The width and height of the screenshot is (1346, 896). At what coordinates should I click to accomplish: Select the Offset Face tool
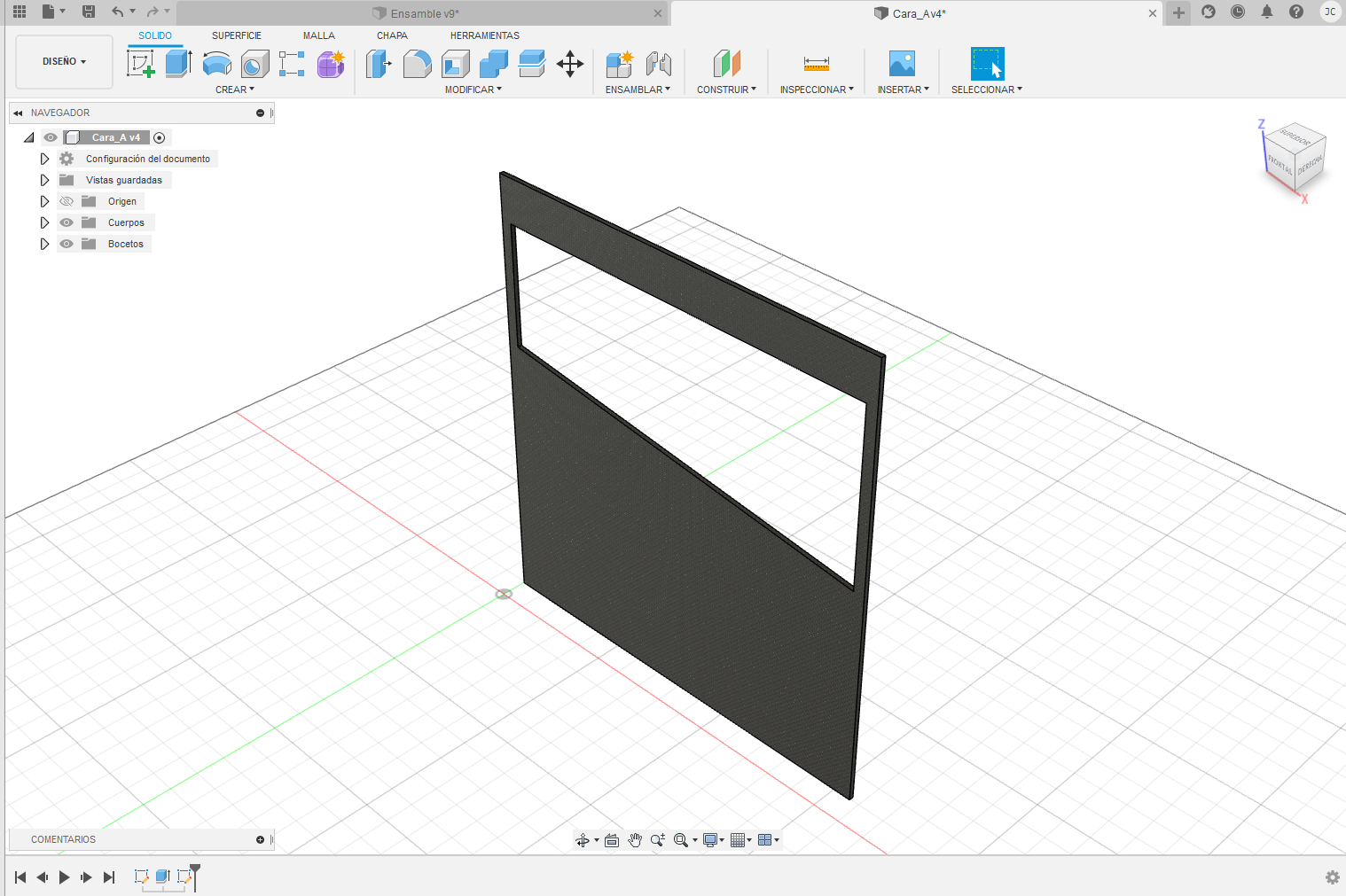(531, 64)
